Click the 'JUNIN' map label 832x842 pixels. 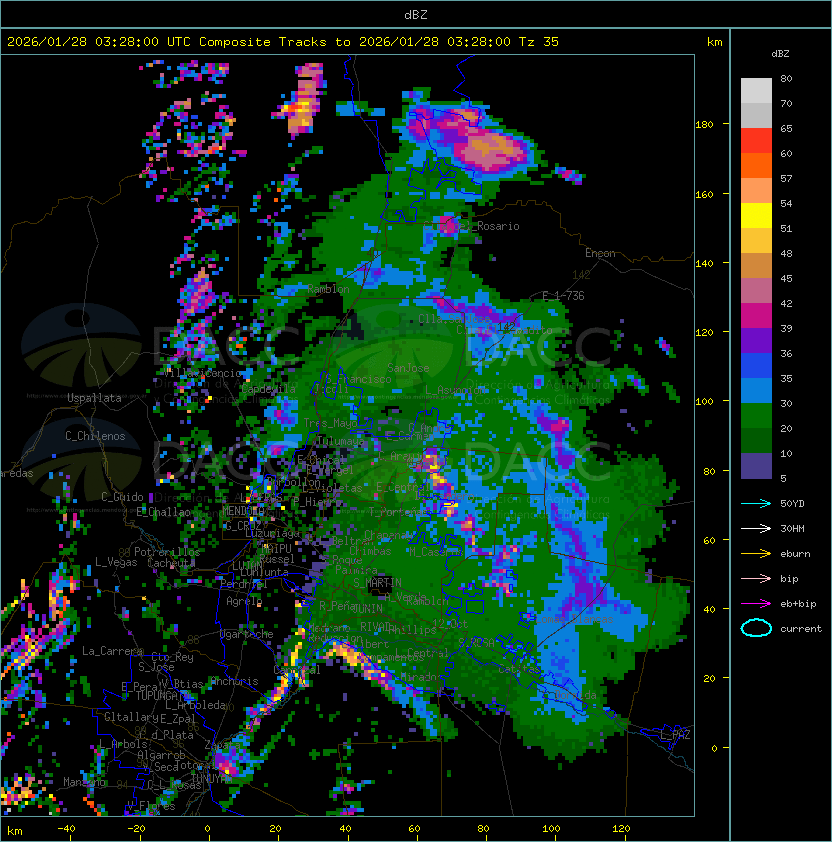tap(368, 609)
